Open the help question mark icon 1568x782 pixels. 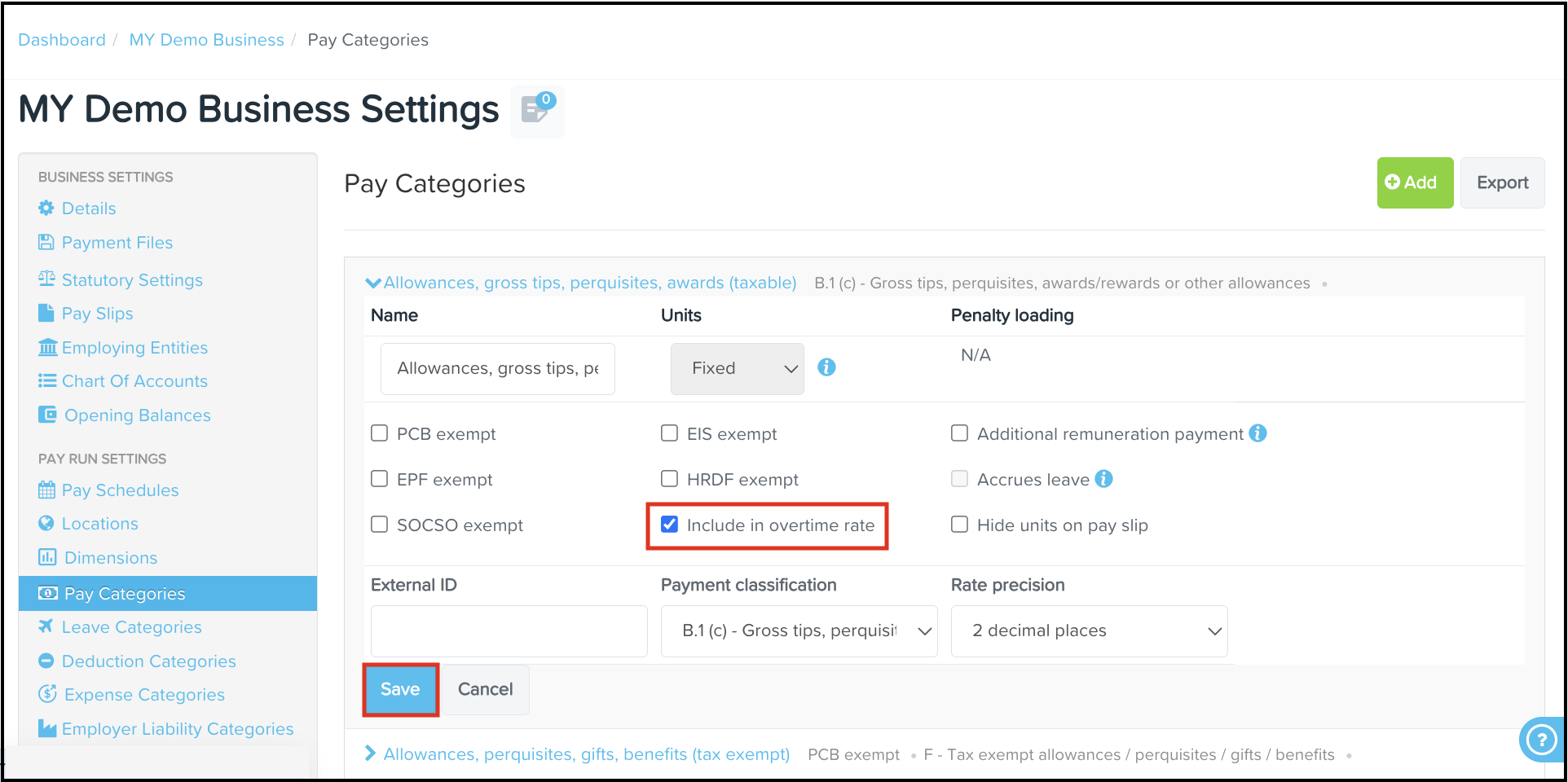click(x=1540, y=740)
